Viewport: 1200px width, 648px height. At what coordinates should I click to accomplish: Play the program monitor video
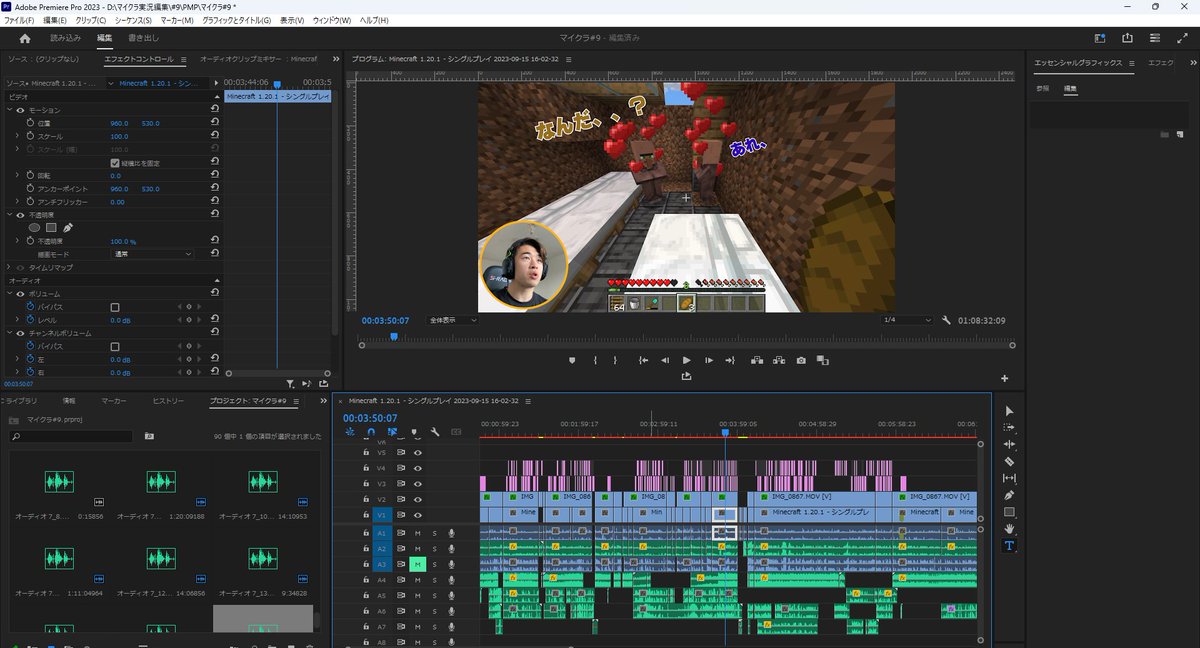[x=687, y=360]
